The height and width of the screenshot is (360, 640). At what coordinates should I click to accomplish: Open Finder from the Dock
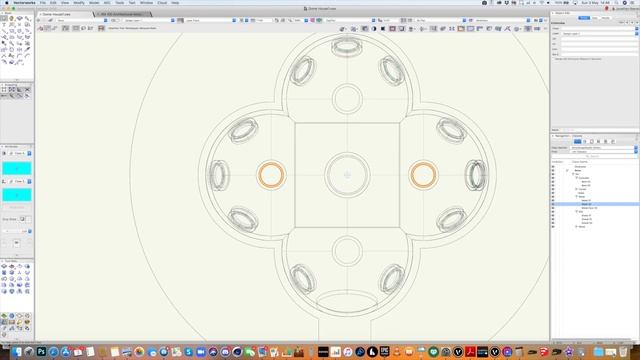click(17, 351)
